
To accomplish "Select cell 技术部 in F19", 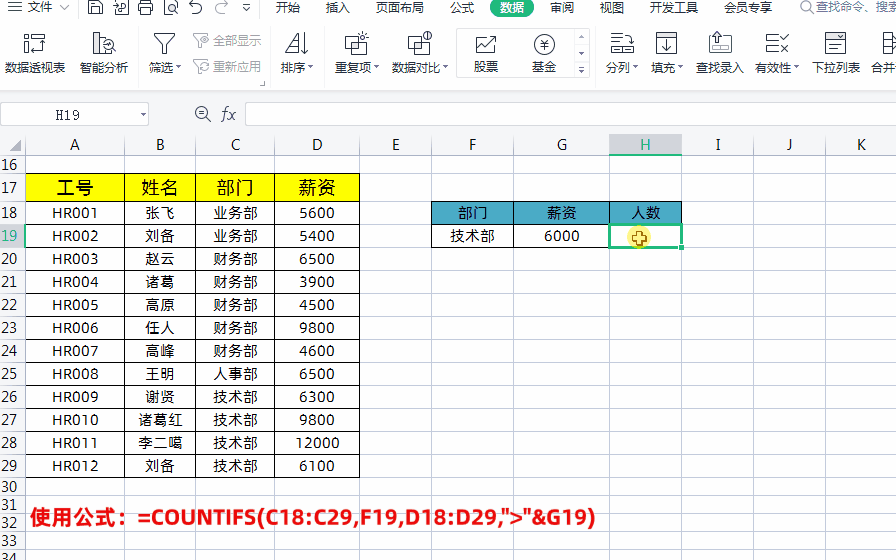I will click(x=473, y=236).
